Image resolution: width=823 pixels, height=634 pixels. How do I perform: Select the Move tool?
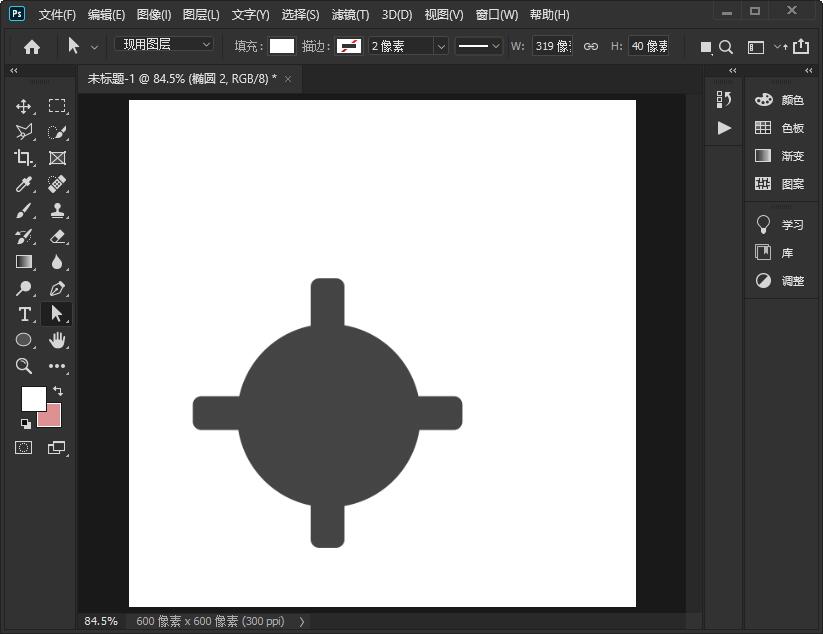click(x=24, y=106)
